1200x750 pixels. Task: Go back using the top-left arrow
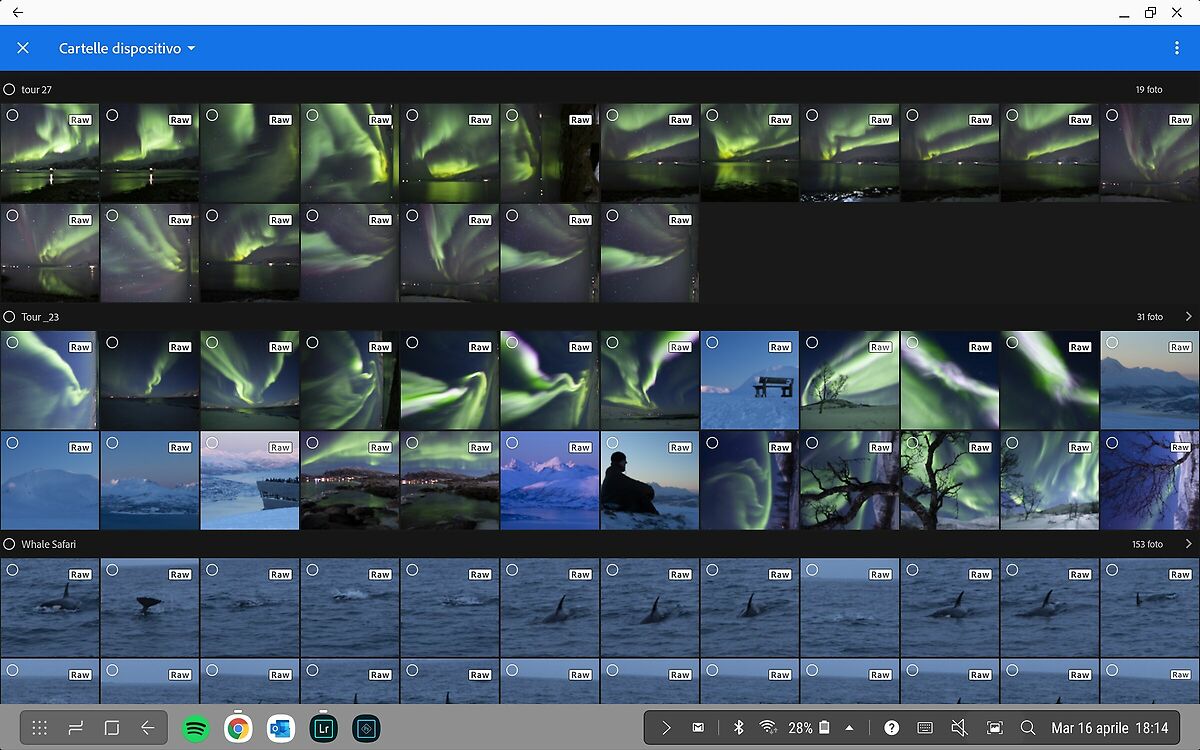[x=17, y=12]
